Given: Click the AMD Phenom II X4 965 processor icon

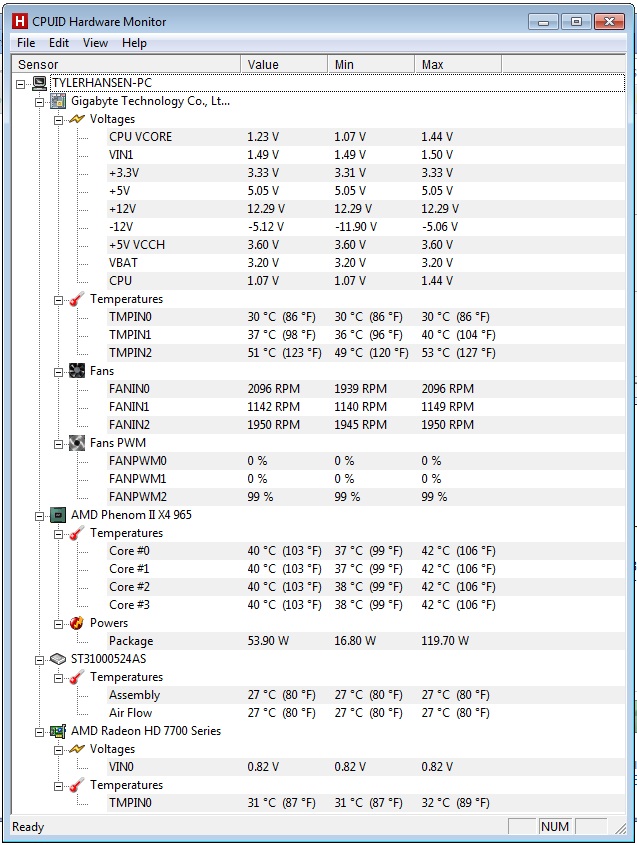Looking at the screenshot, I should pos(58,515).
